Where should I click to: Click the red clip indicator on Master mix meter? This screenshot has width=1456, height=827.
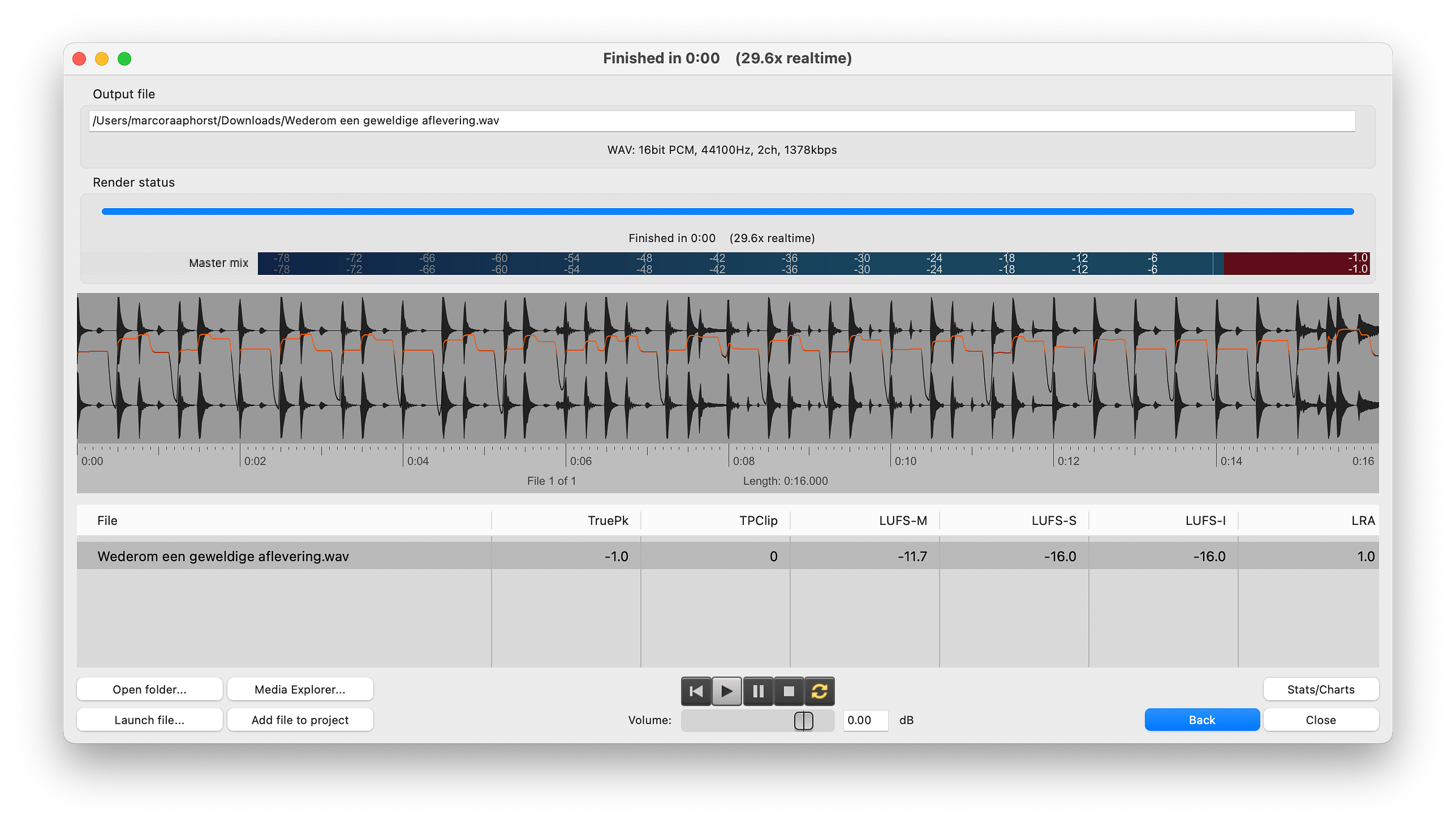click(1296, 263)
